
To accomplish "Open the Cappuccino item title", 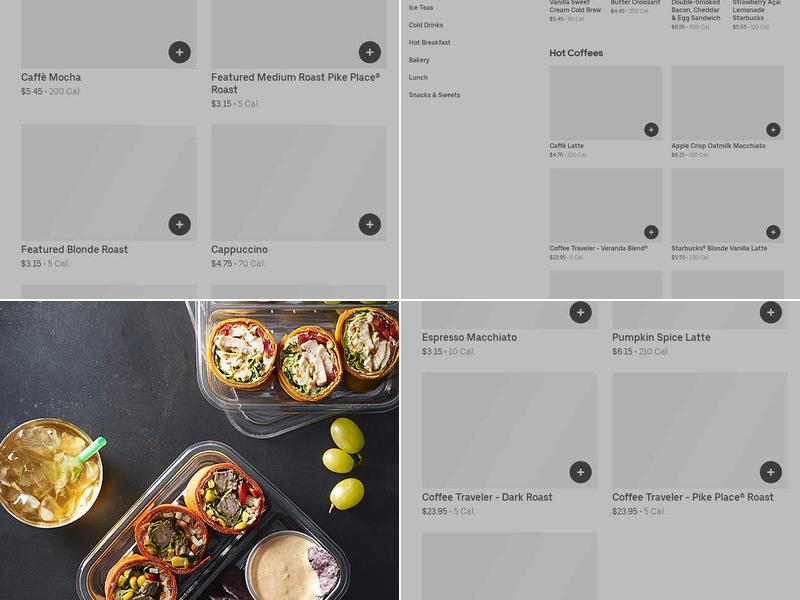I will tap(239, 249).
